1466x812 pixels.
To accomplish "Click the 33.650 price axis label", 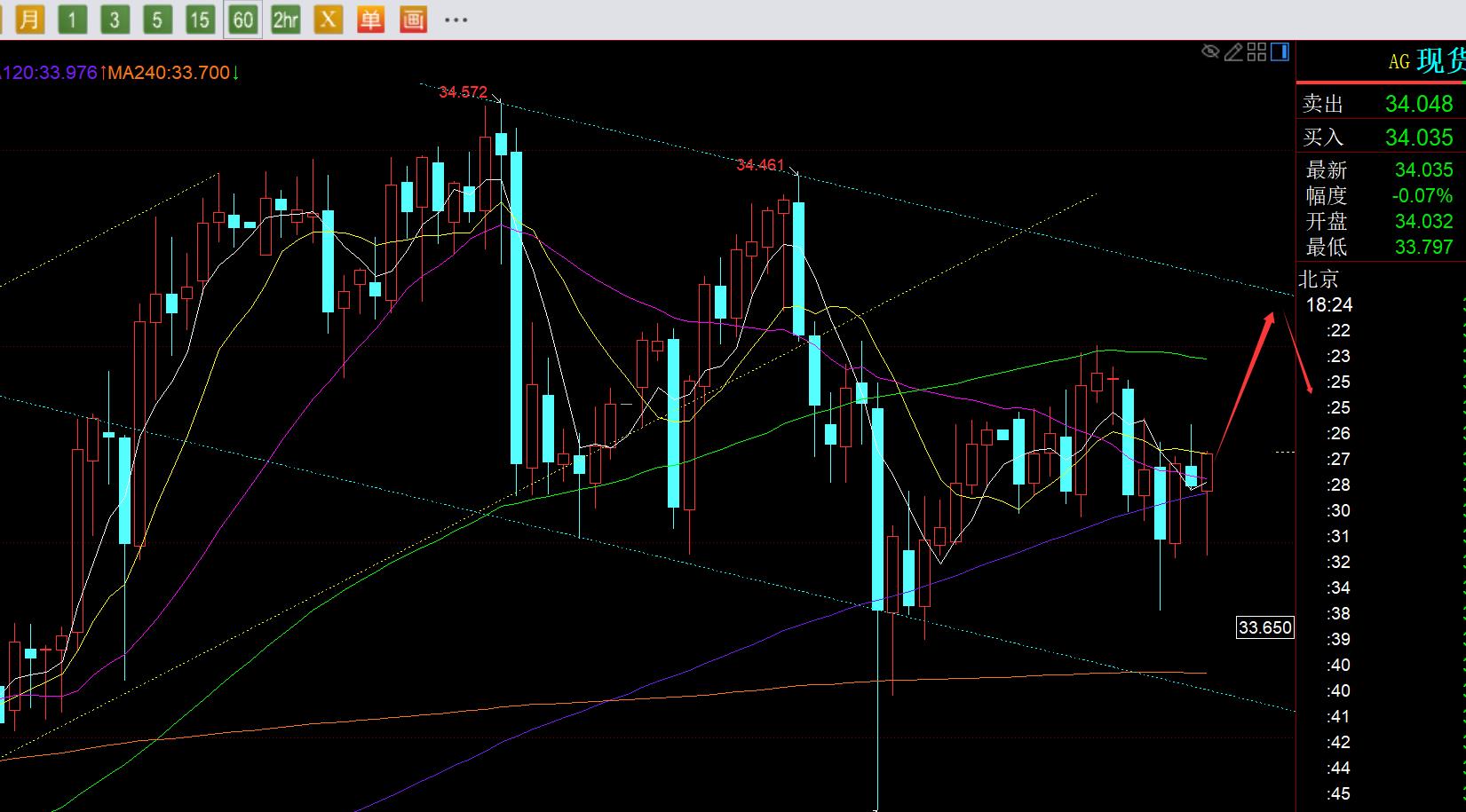I will (1264, 627).
